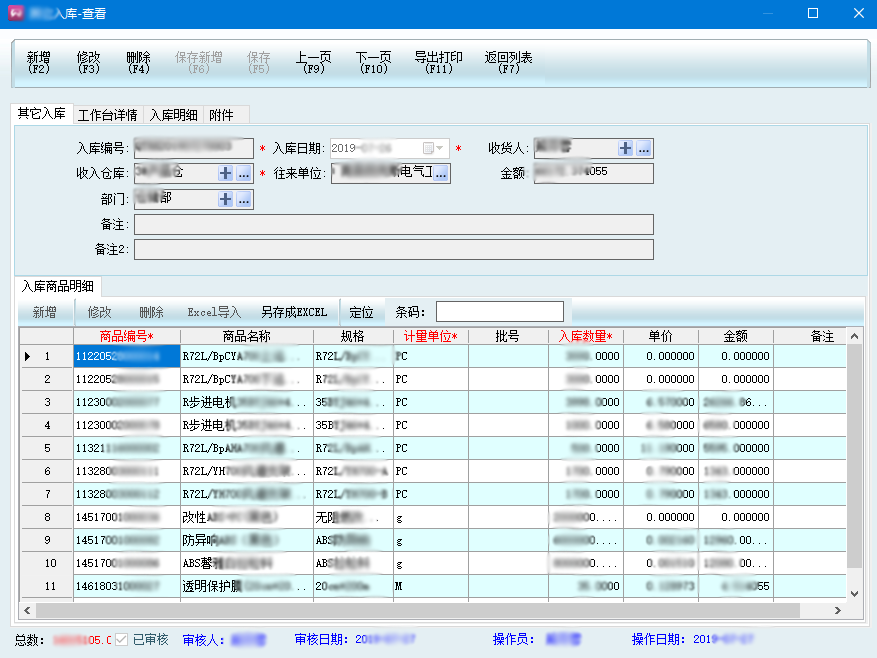Select row 9 防异响 product name cell
877x658 pixels.
[247, 540]
